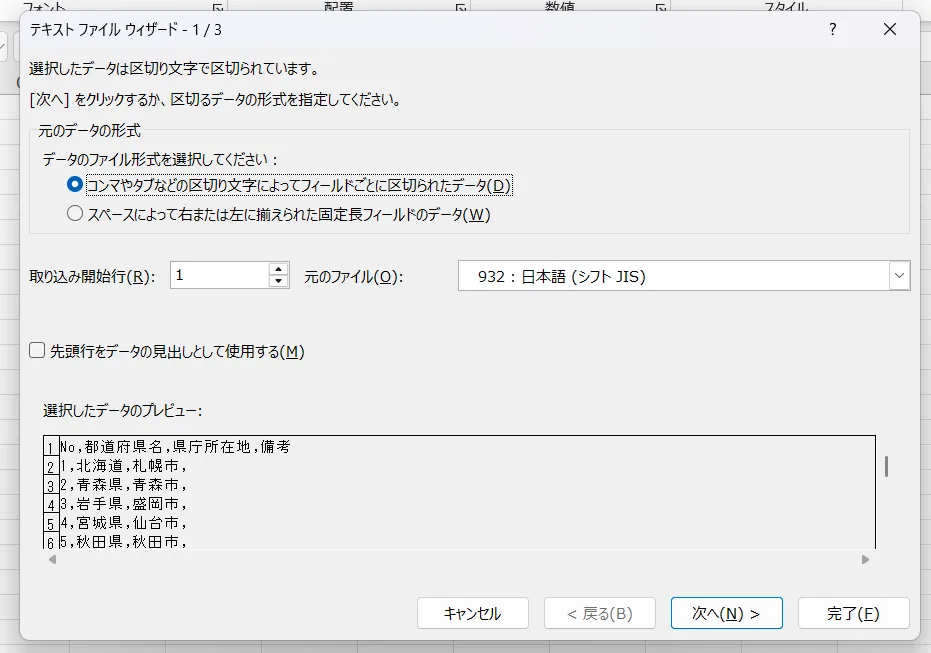The height and width of the screenshot is (653, 931).
Task: Click the 数値 group dialog launcher icon
Action: (x=660, y=8)
